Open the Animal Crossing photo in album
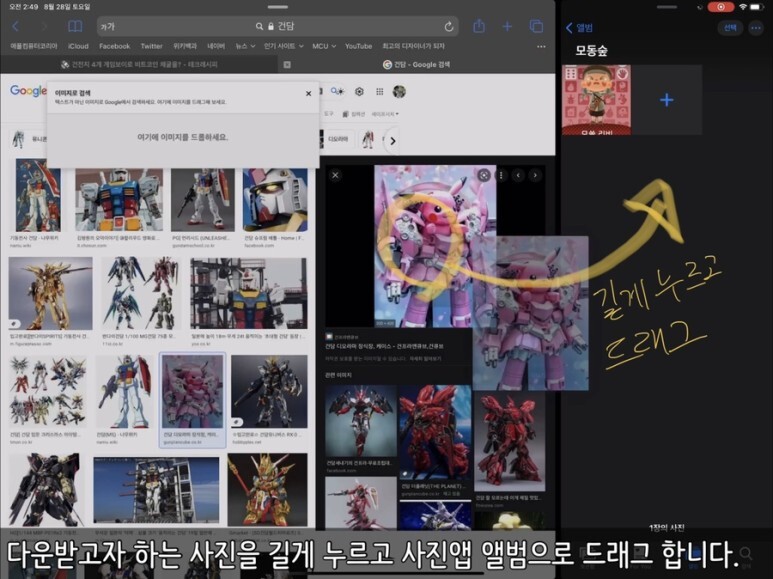The width and height of the screenshot is (773, 579). coord(597,100)
